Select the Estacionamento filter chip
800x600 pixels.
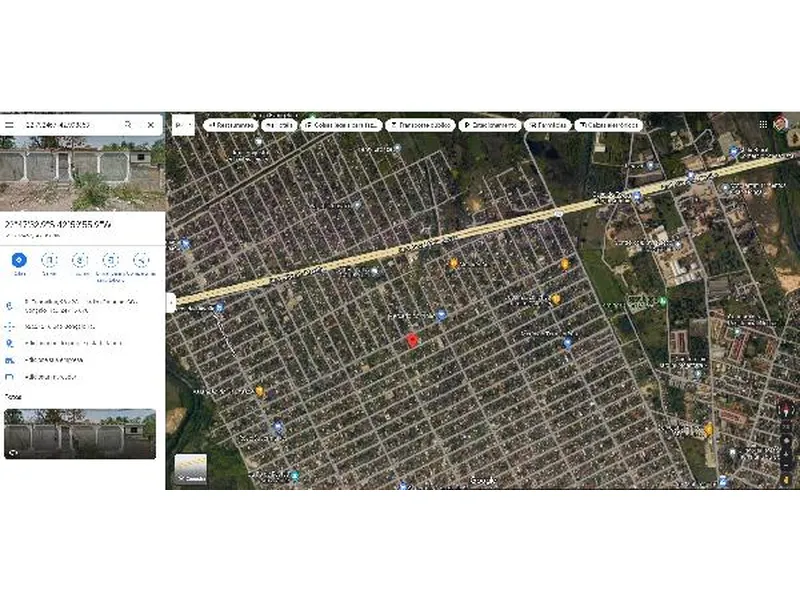[x=490, y=125]
